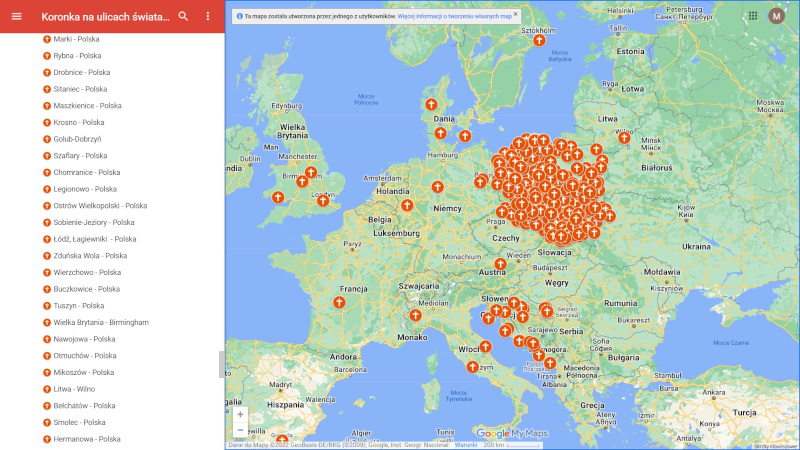800x450 pixels.
Task: Open Krosno - Polska list entry
Action: 79,122
